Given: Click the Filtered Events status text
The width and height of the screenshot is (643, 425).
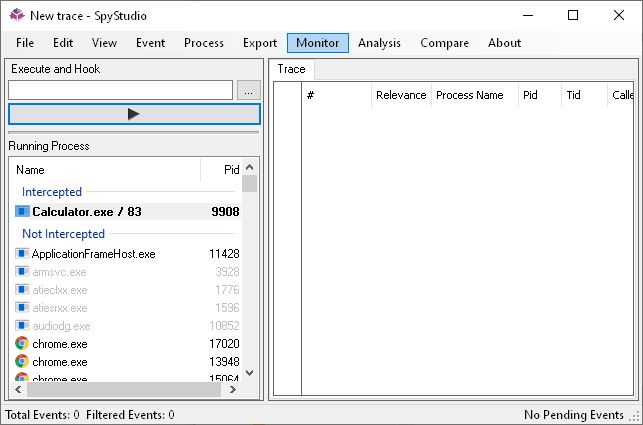Looking at the screenshot, I should 130,415.
